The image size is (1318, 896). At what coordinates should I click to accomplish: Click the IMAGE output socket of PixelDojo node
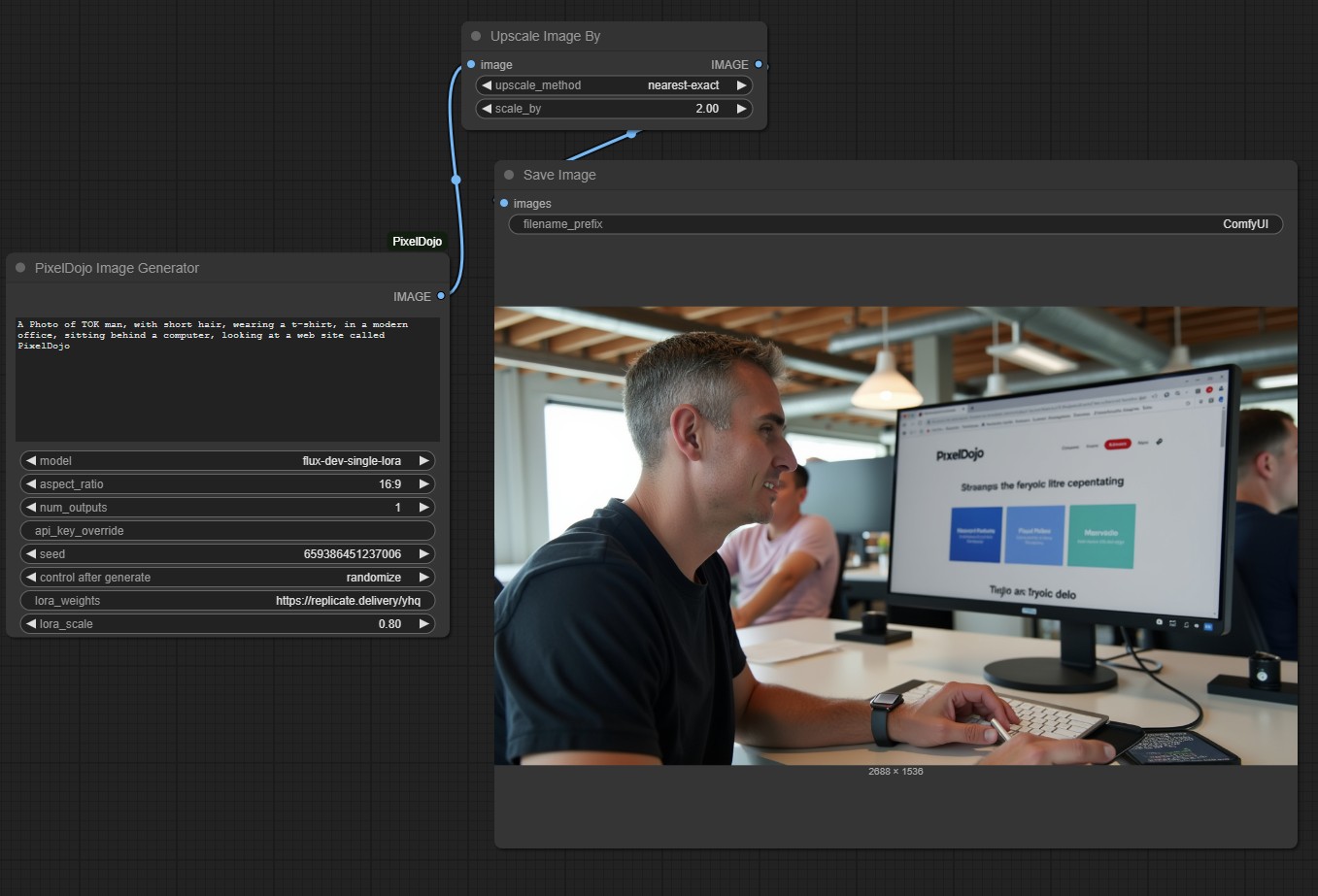coord(441,296)
